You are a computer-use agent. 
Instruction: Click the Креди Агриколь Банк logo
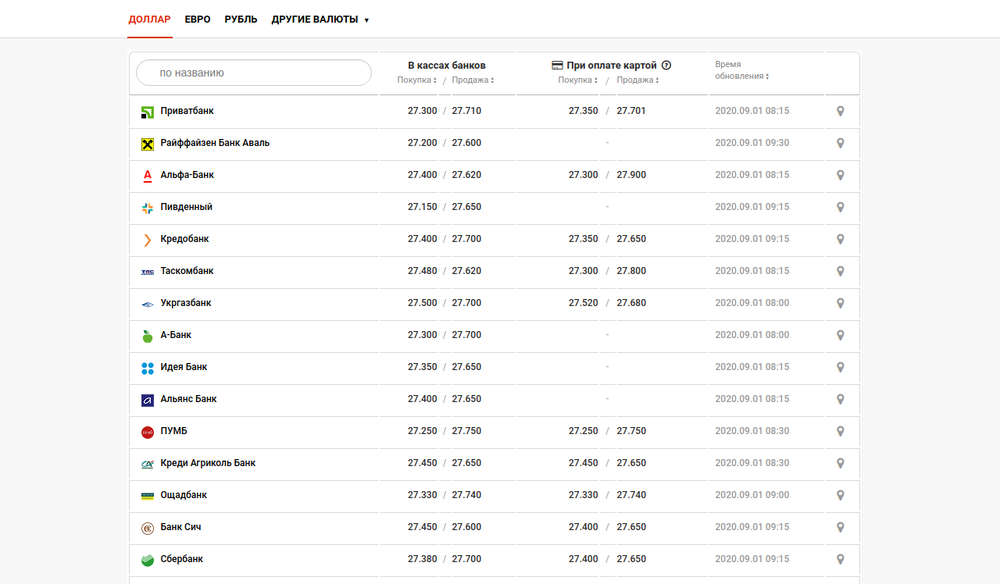(147, 464)
